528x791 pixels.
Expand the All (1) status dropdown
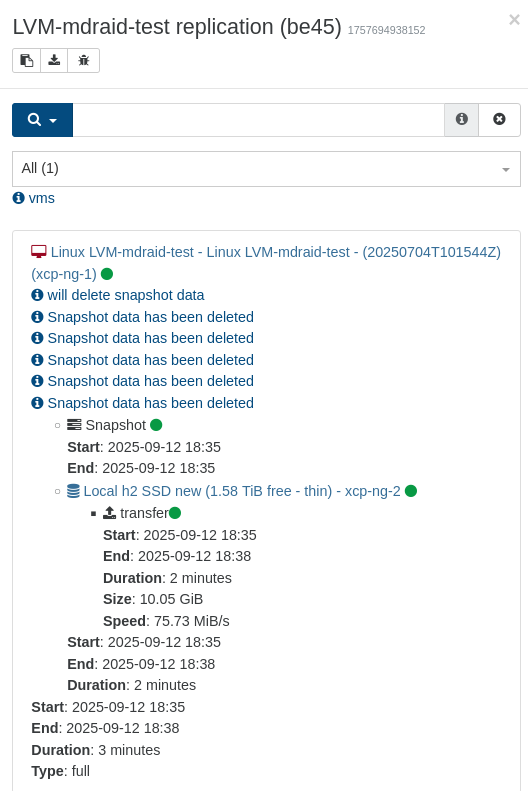[x=266, y=169]
